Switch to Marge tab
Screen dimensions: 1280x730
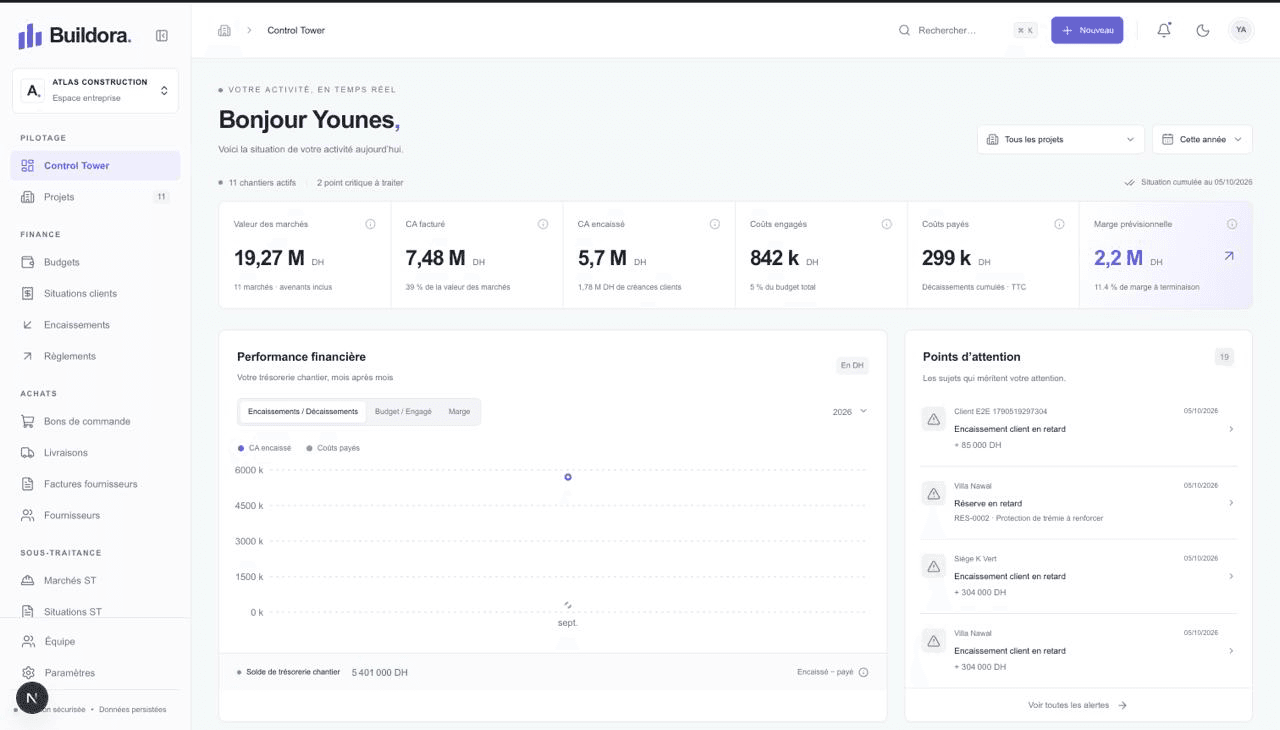[x=459, y=411]
